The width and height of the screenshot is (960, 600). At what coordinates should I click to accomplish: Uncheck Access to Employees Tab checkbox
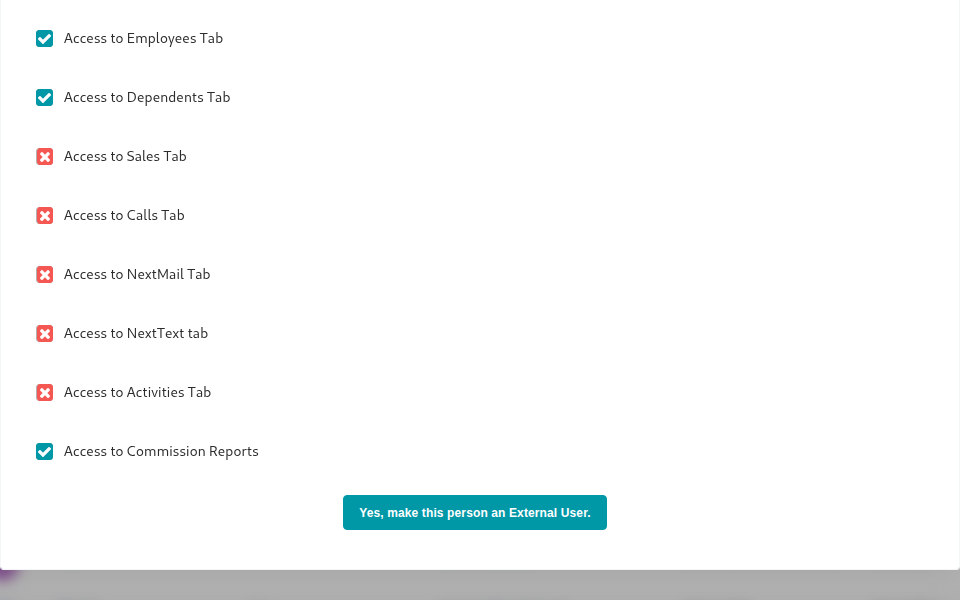tap(44, 39)
